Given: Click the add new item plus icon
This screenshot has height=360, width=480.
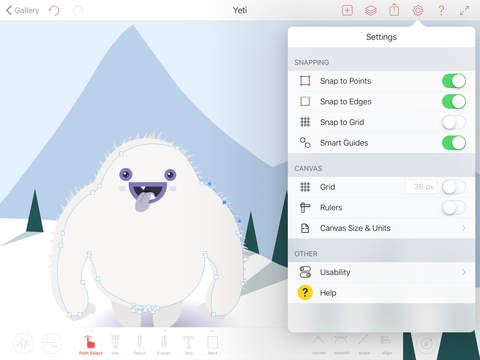Looking at the screenshot, I should coord(347,11).
